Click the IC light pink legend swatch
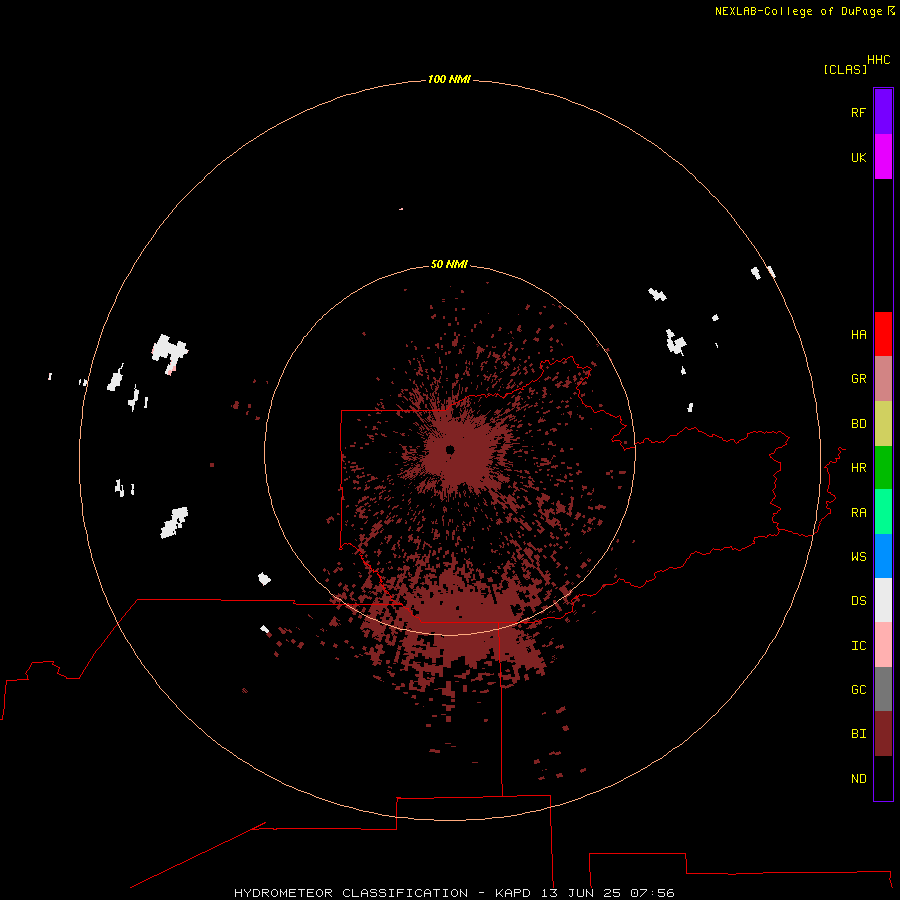 click(883, 645)
